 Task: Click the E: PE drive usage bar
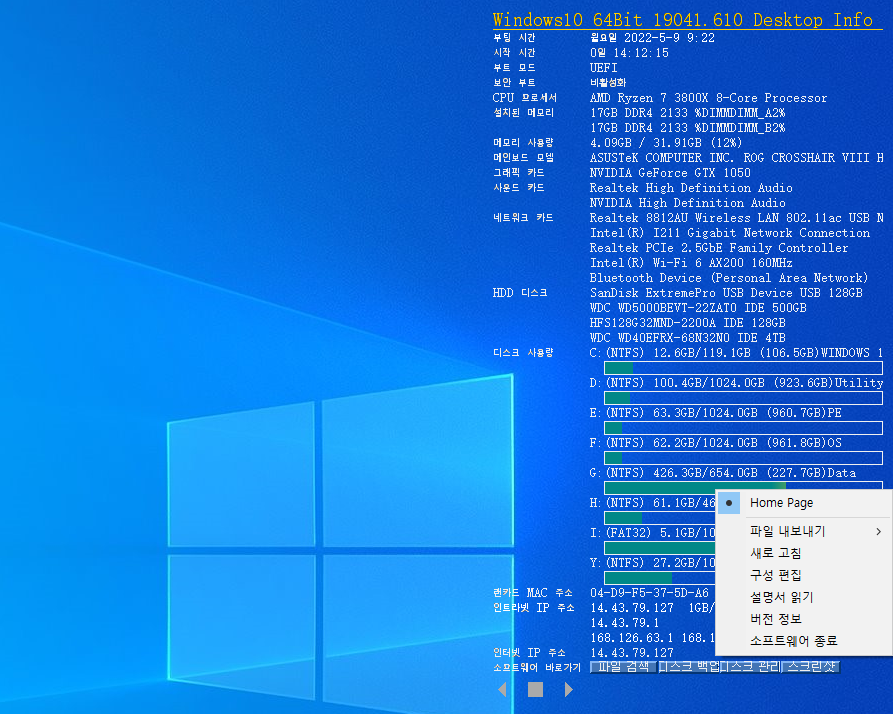click(743, 428)
